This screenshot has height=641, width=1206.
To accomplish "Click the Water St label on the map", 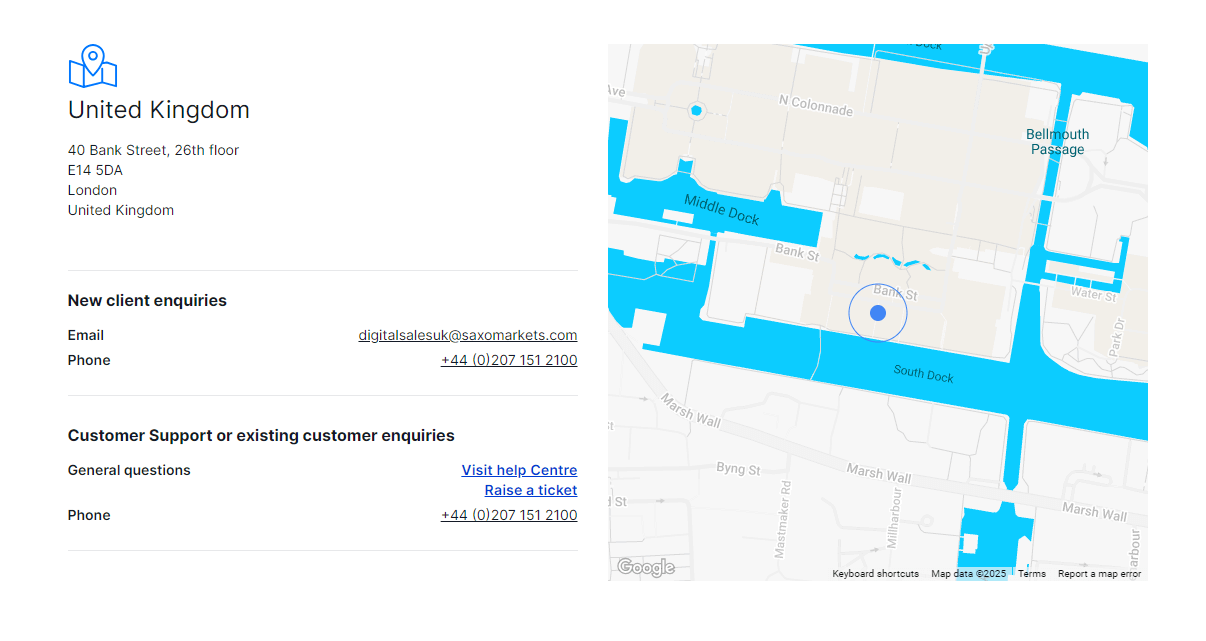I will coord(1093,295).
